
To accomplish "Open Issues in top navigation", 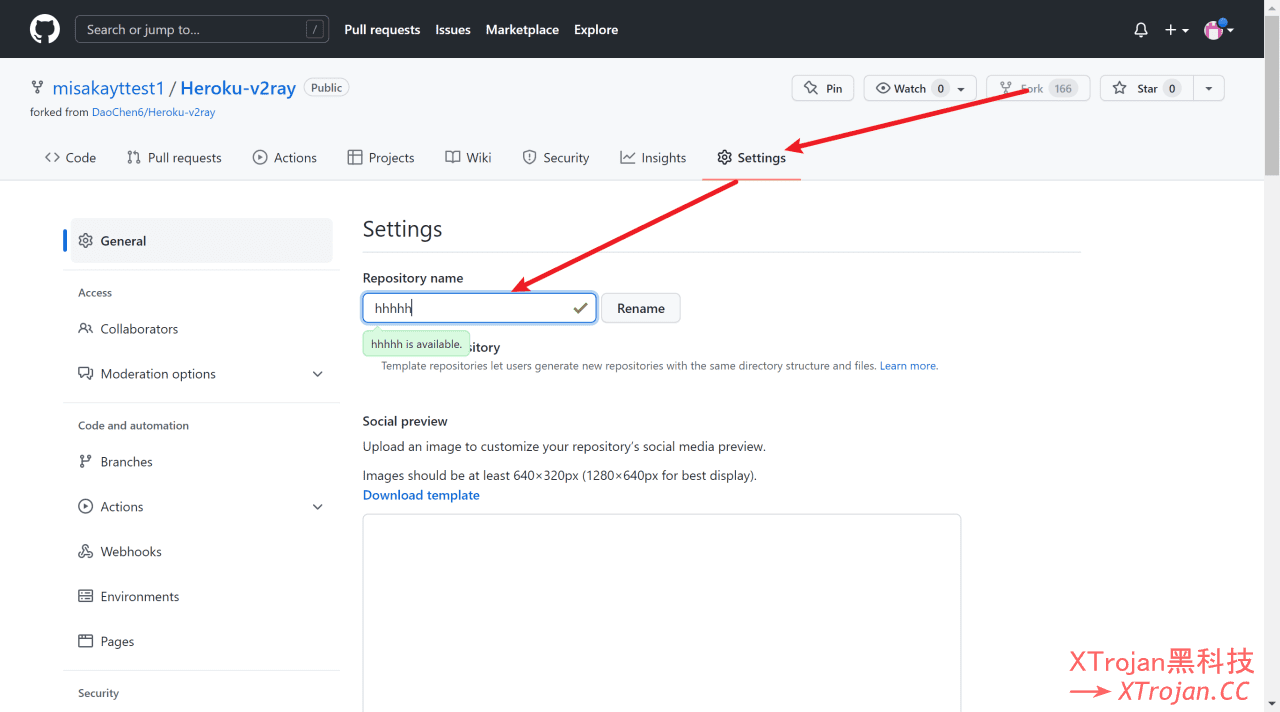I will [453, 30].
